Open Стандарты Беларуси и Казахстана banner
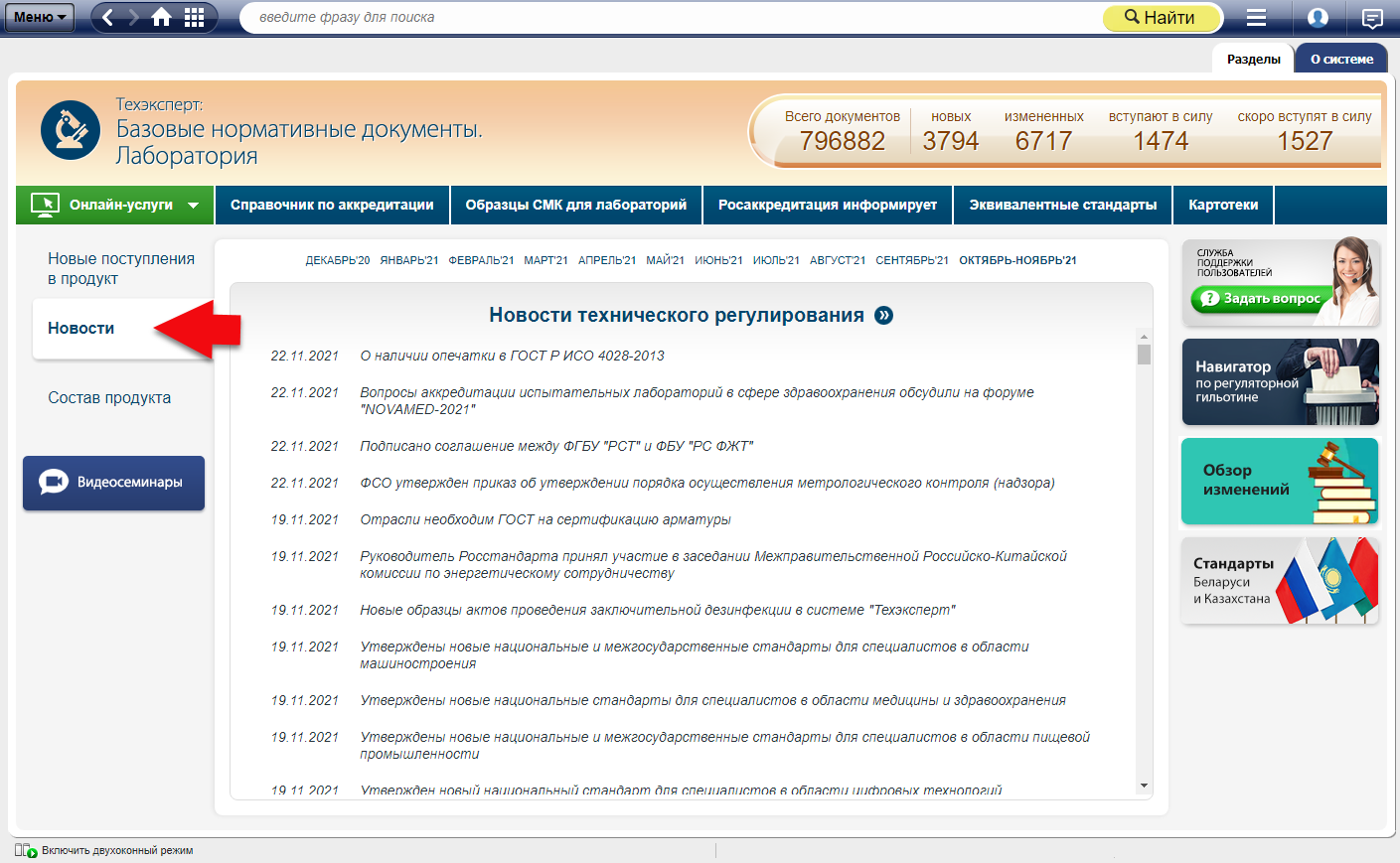The image size is (1400, 863). point(1280,581)
